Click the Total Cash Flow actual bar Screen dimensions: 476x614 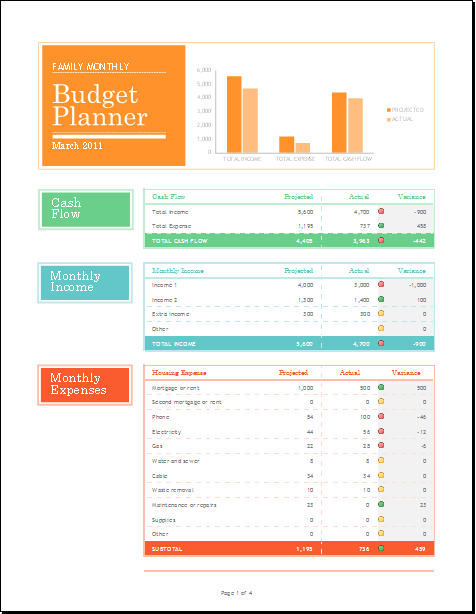point(355,125)
